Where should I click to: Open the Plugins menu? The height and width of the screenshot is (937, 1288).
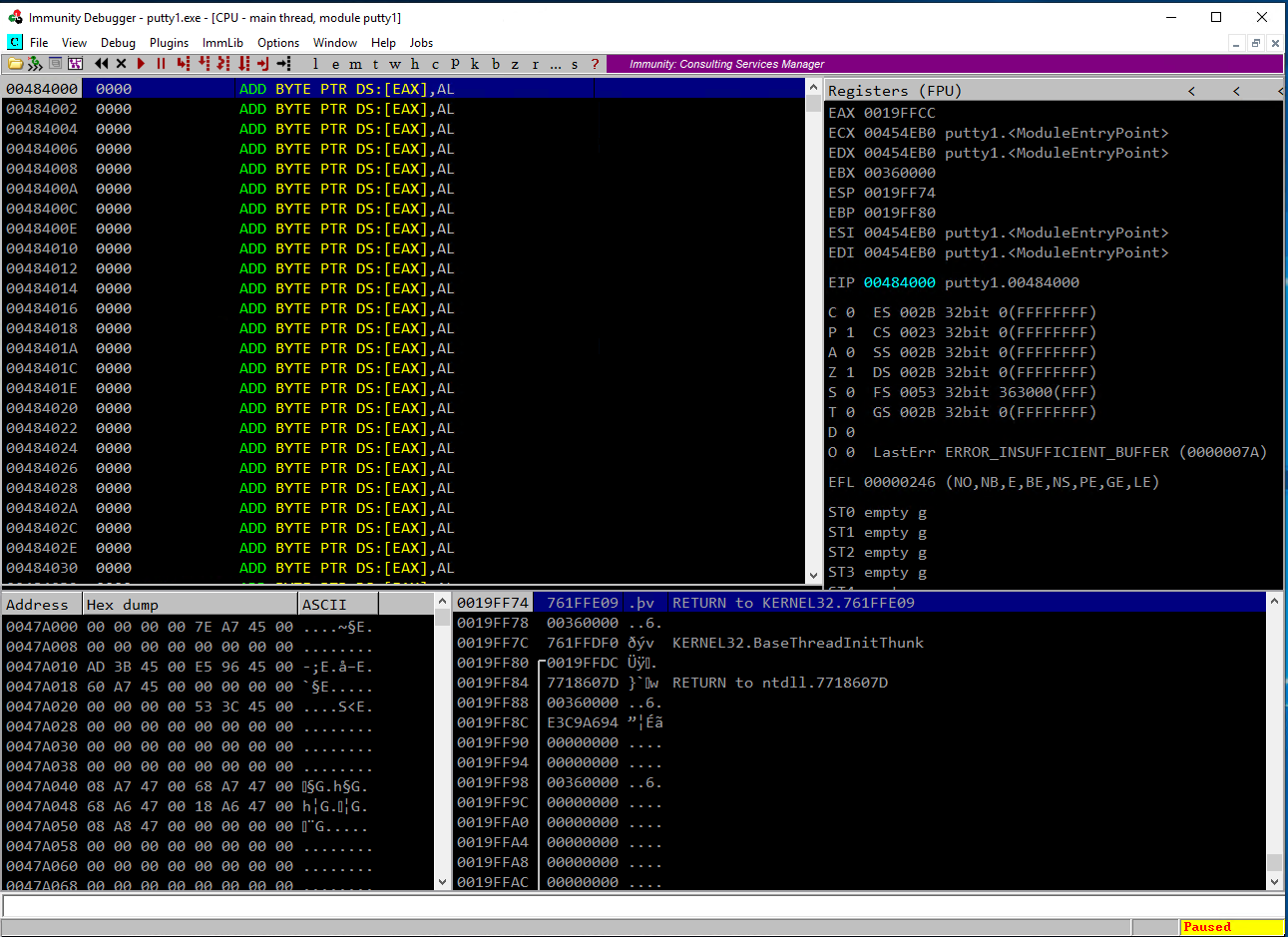tap(169, 43)
